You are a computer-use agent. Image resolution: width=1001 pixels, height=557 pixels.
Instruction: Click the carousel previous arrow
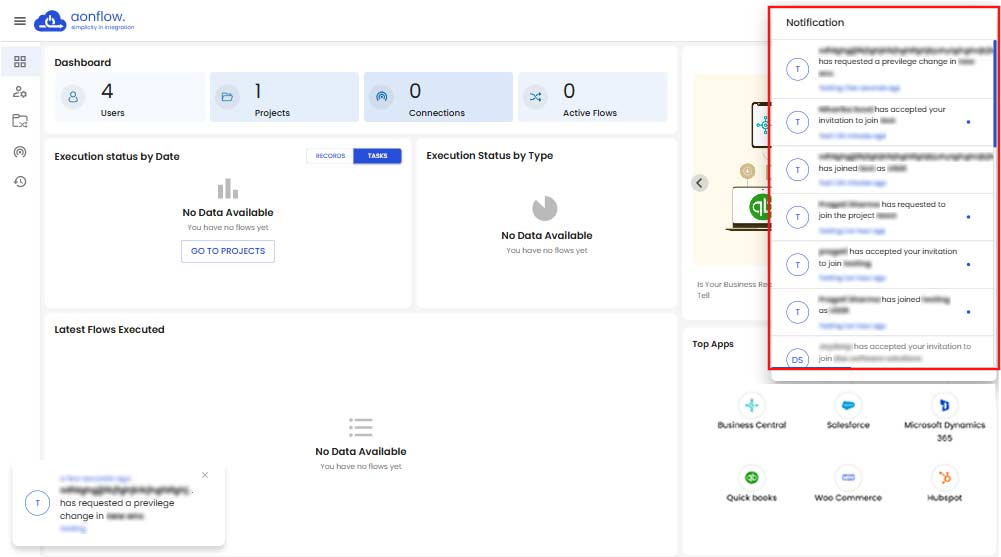coord(700,183)
